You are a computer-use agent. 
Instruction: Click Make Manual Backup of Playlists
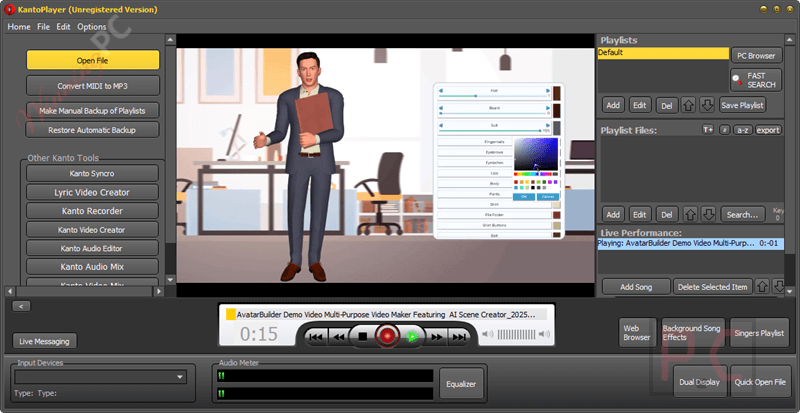click(x=92, y=110)
